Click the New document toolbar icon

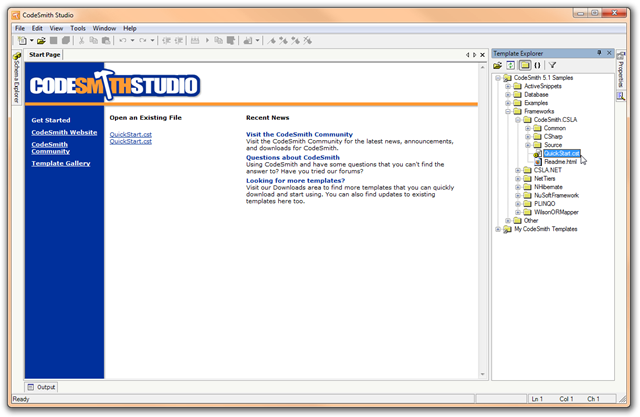[22, 40]
